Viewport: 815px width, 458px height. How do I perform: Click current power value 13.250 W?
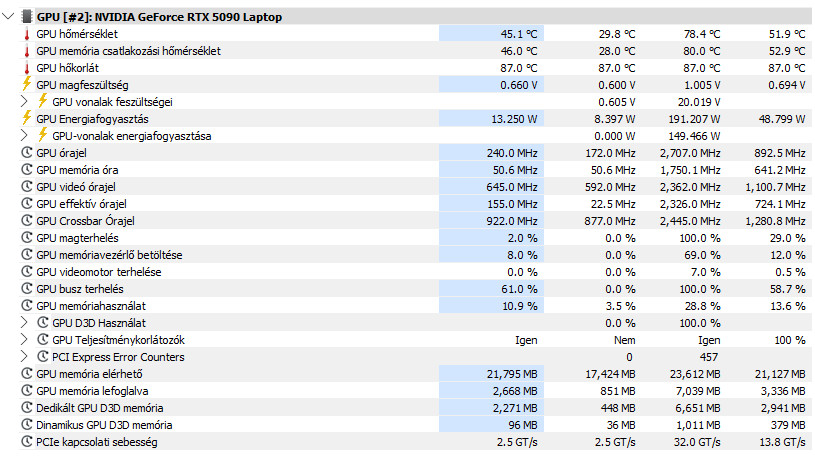pyautogui.click(x=514, y=119)
